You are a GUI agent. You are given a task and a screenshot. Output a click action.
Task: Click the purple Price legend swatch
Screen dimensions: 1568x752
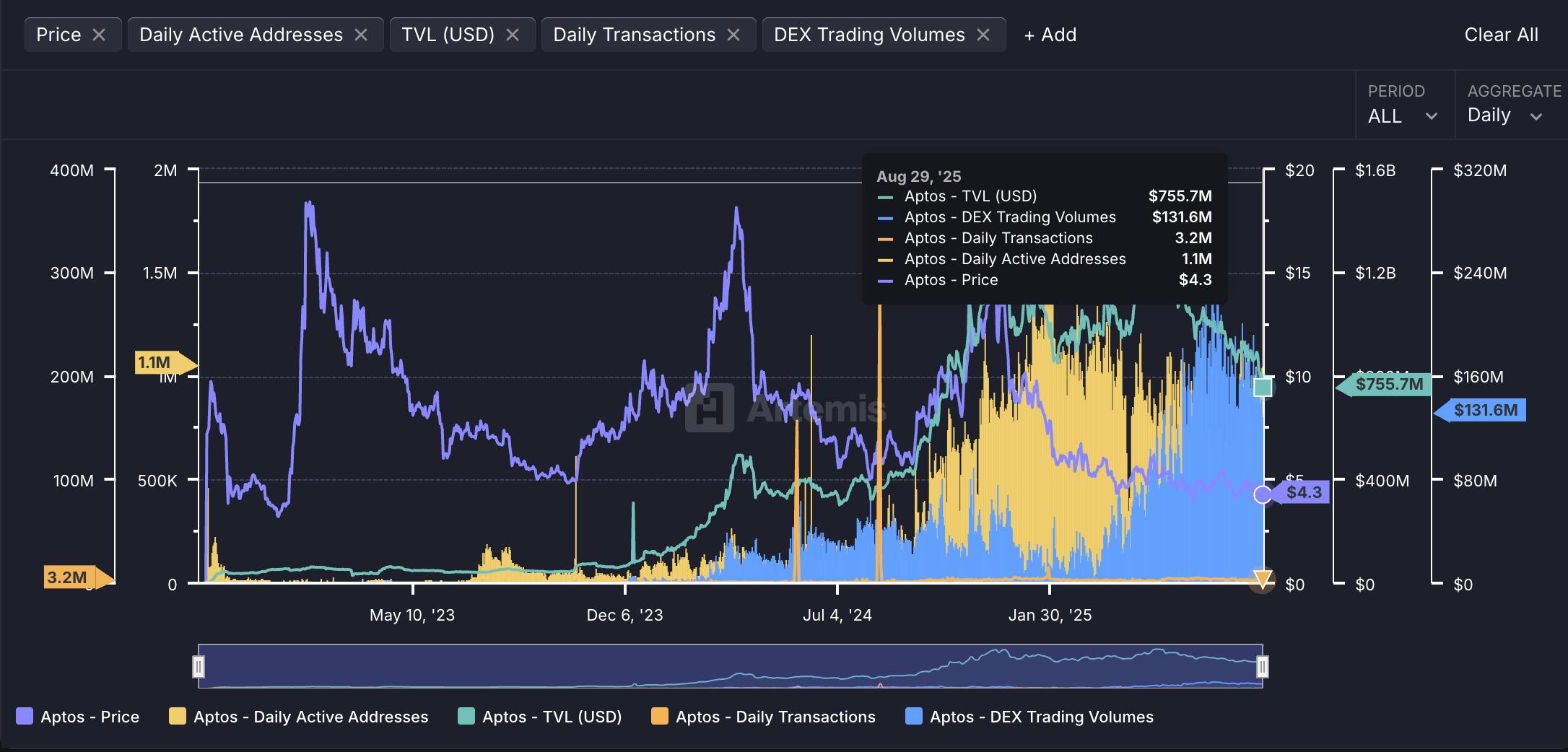coord(25,717)
